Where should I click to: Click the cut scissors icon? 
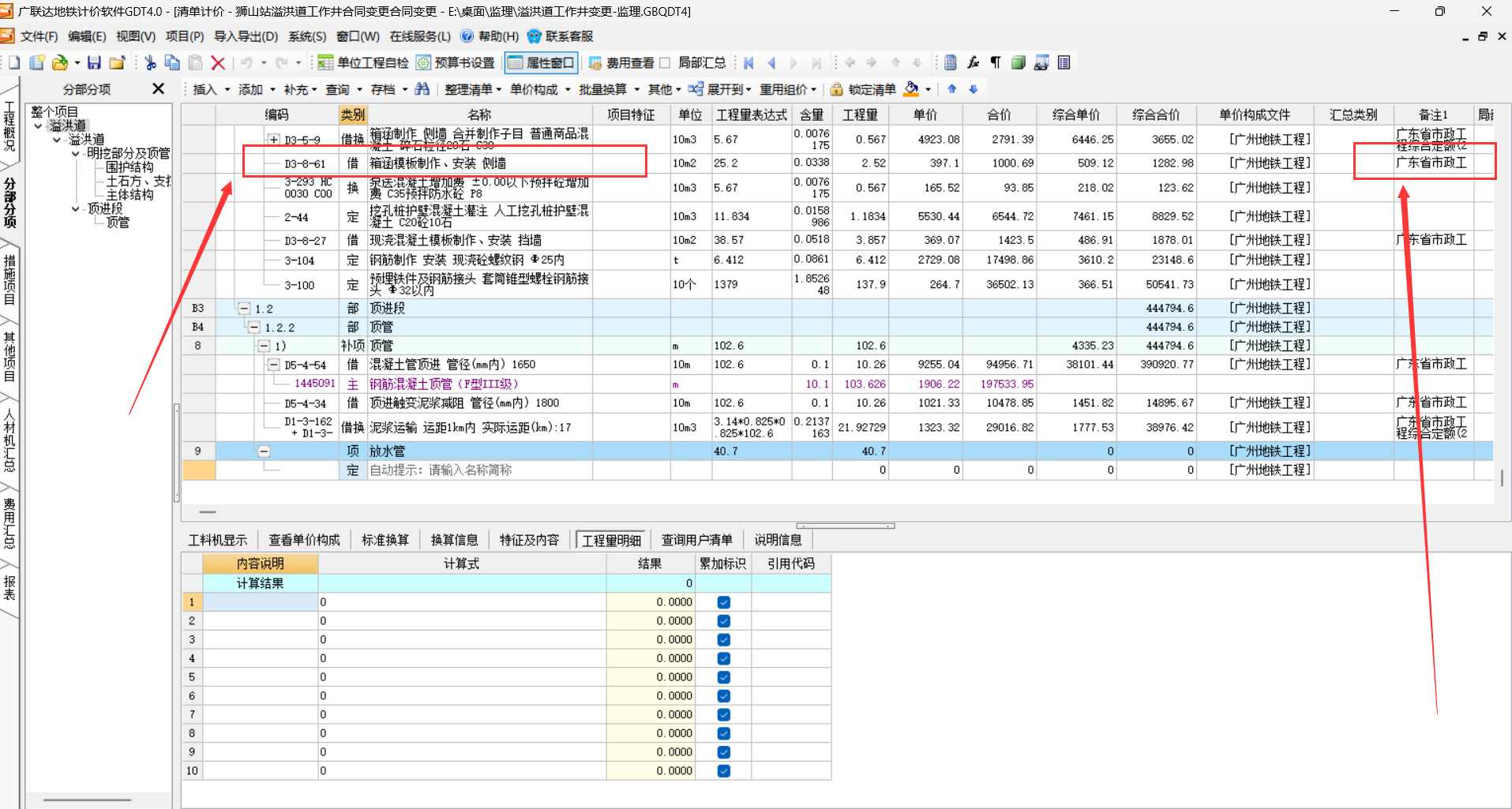[150, 62]
